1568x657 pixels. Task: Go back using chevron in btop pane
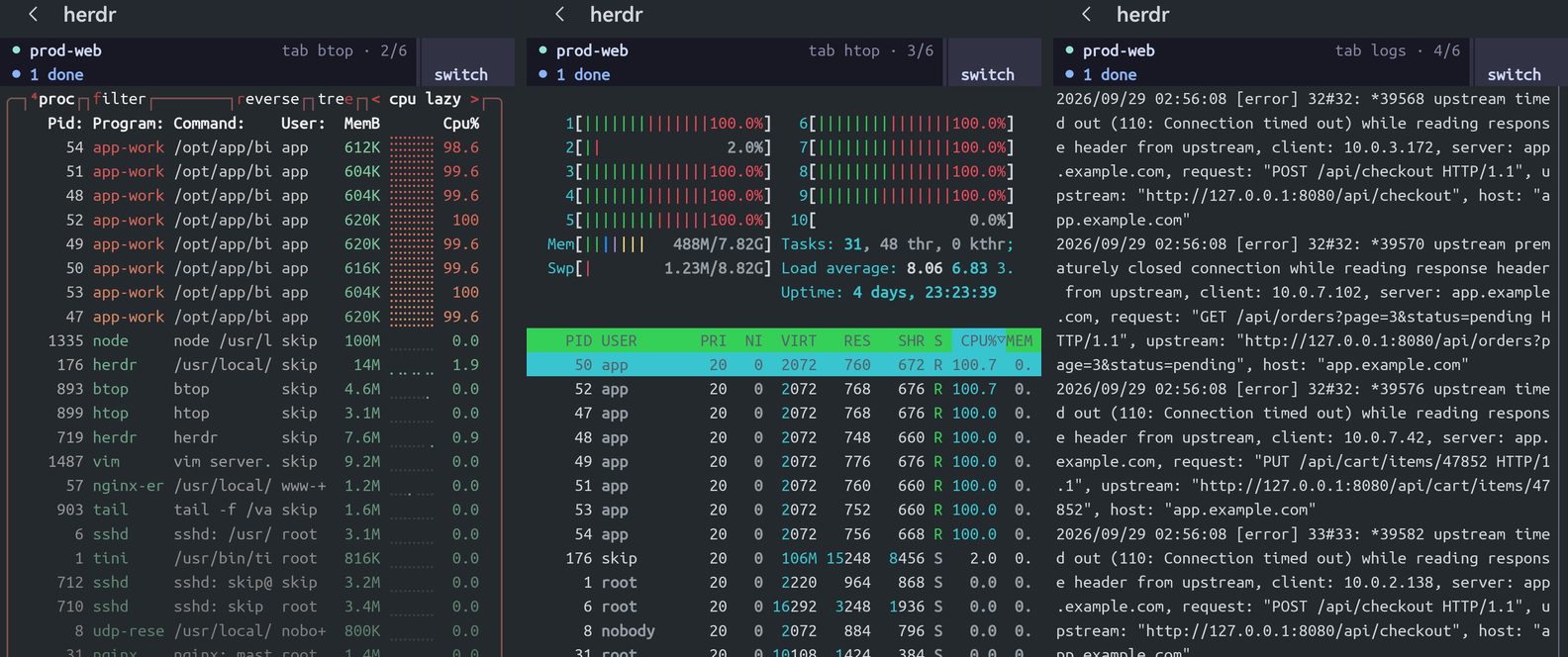tap(34, 14)
